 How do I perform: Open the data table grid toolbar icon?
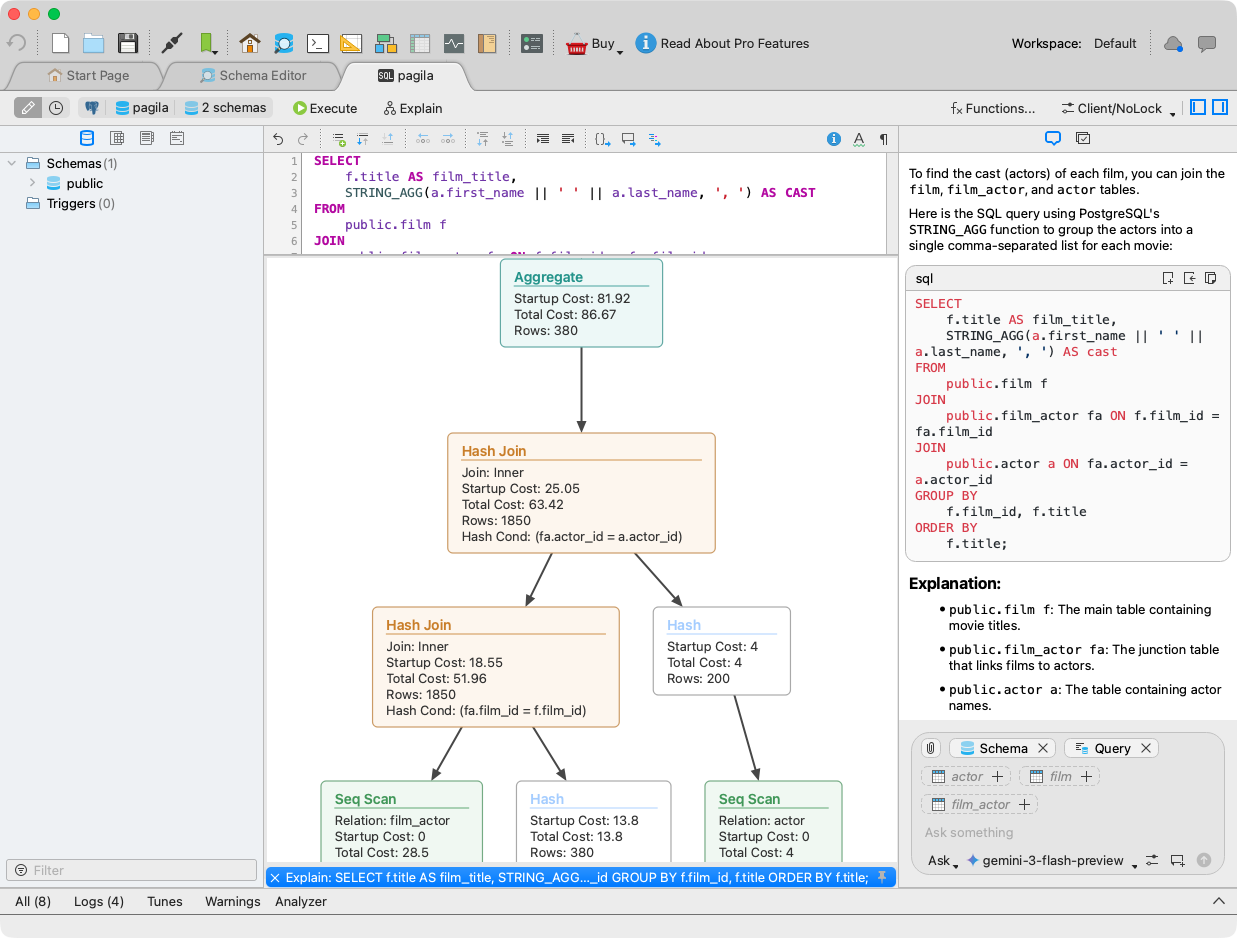[420, 43]
